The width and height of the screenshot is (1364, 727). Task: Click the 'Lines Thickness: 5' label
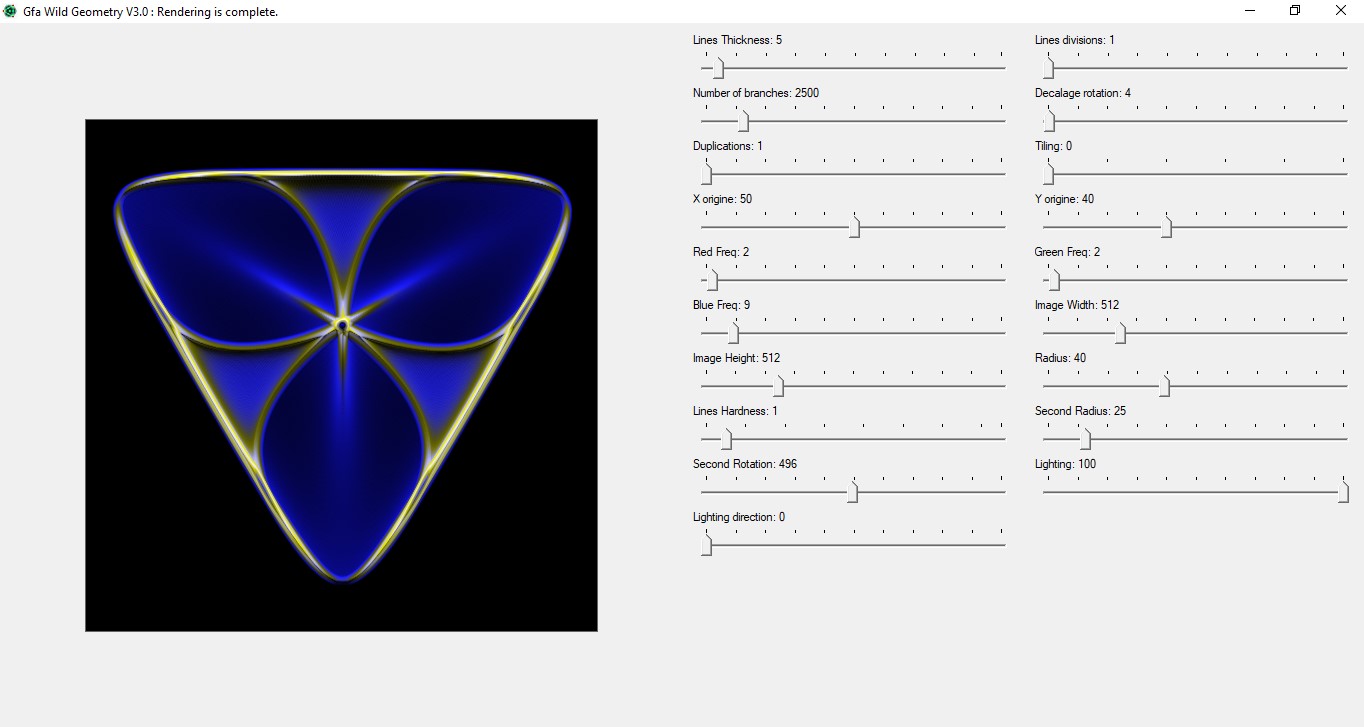tap(737, 40)
